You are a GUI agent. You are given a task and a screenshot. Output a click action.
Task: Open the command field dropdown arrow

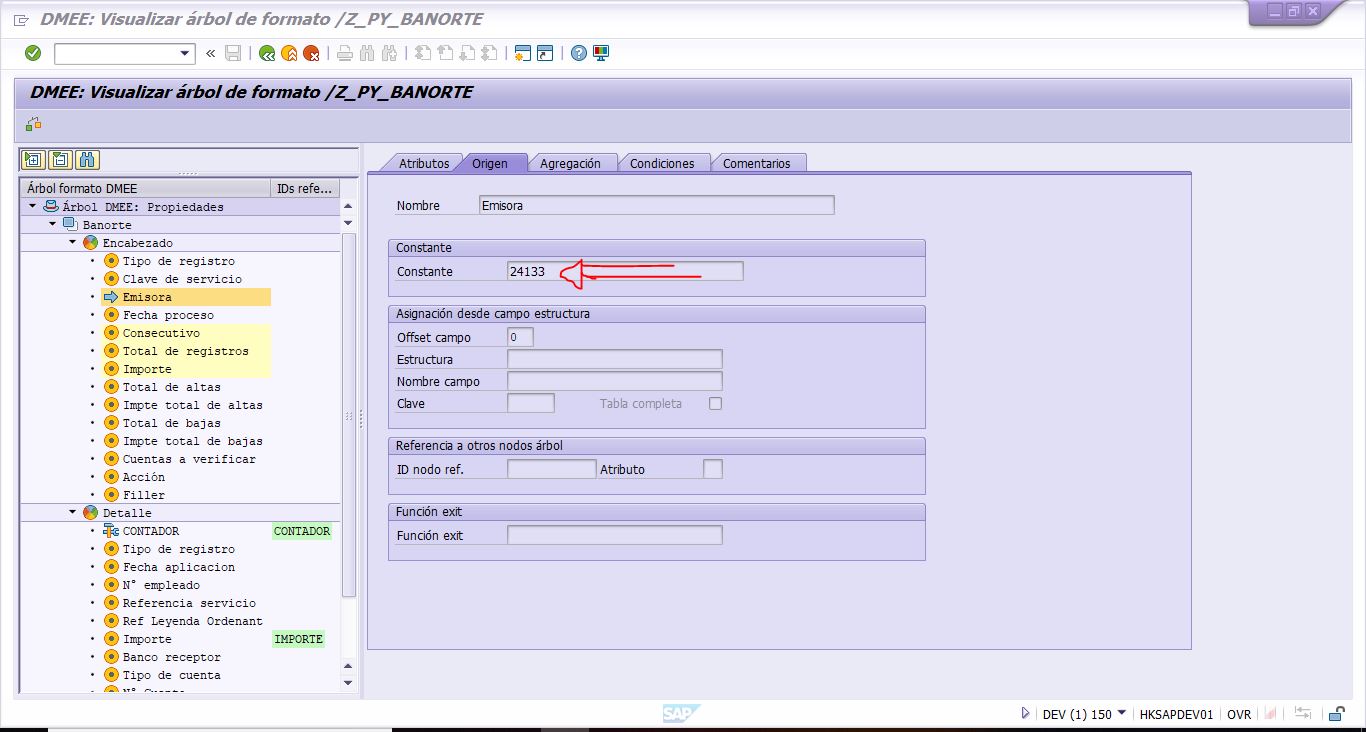(x=185, y=53)
